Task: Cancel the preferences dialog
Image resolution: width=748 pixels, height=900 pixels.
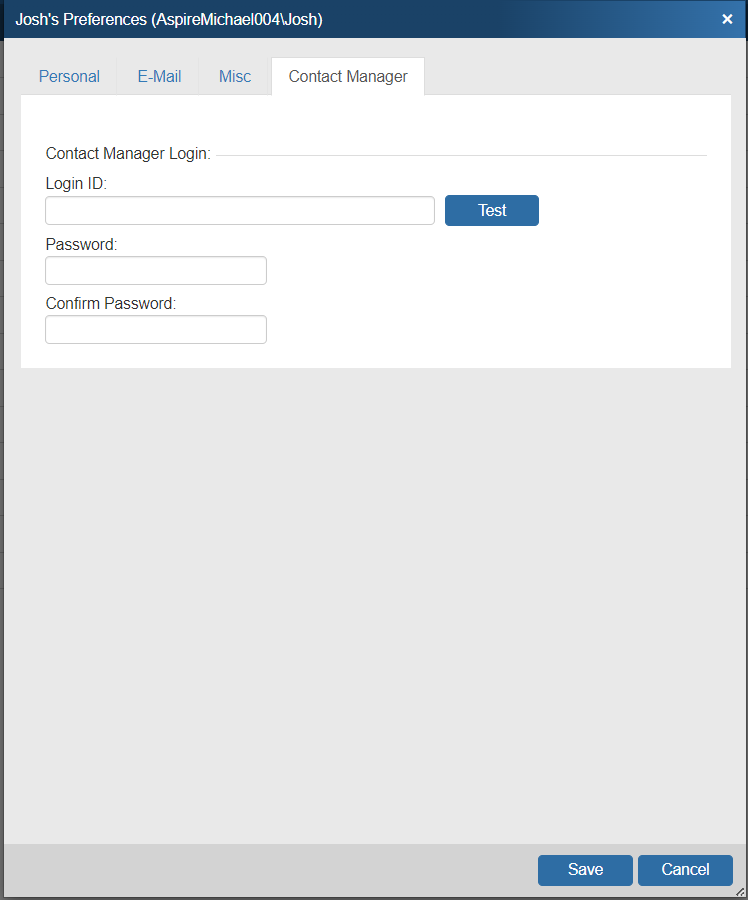Action: [x=685, y=870]
